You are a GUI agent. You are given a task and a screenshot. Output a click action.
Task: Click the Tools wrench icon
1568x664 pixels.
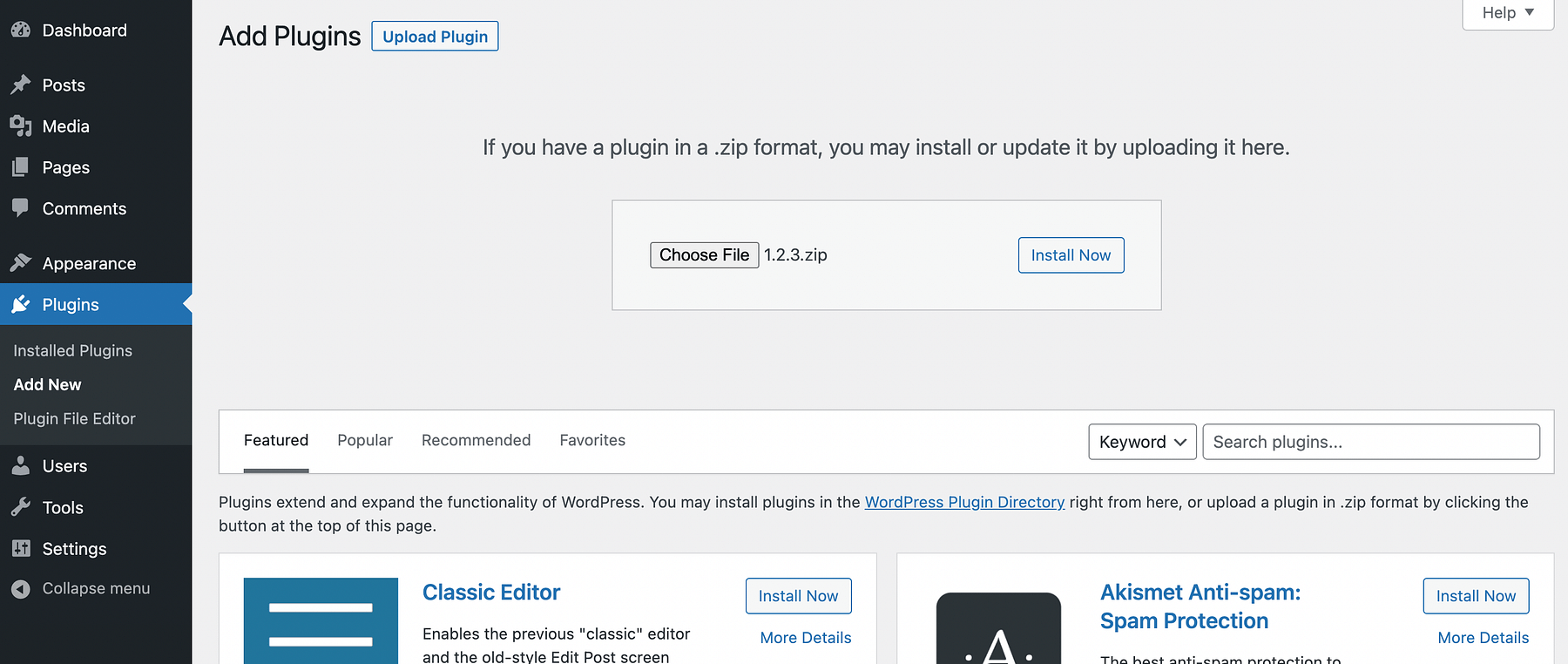[21, 507]
